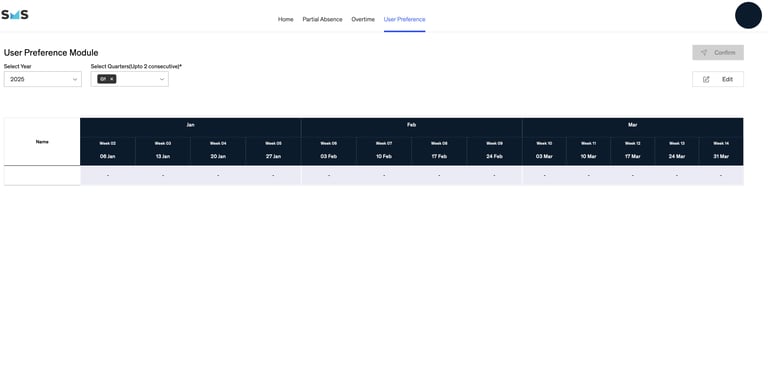Select the 17 Feb week header
Image resolution: width=768 pixels, height=376 pixels.
pos(439,151)
